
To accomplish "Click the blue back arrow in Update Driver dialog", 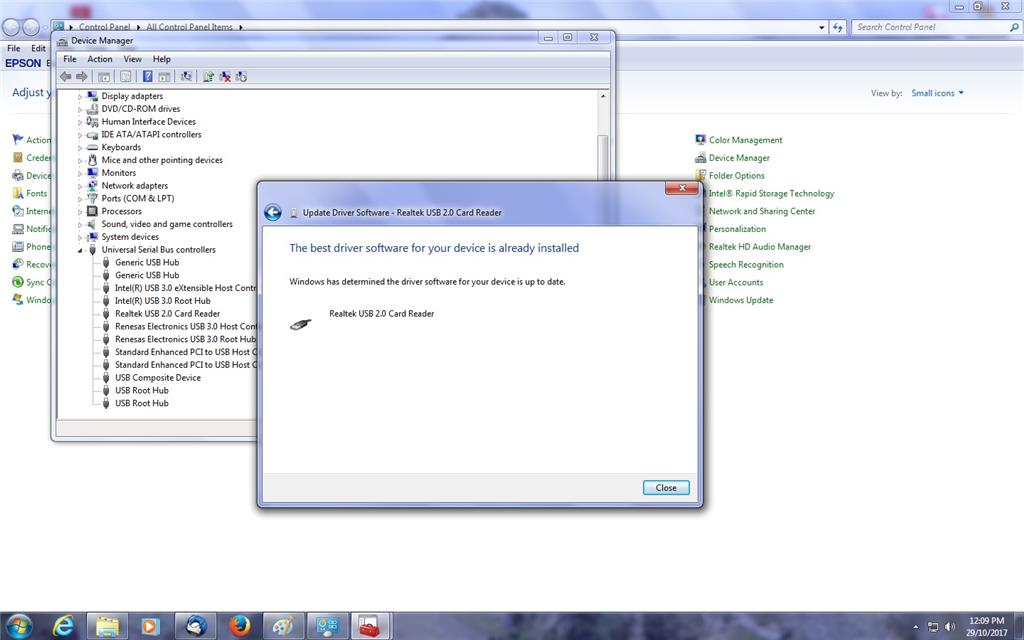I will [273, 212].
